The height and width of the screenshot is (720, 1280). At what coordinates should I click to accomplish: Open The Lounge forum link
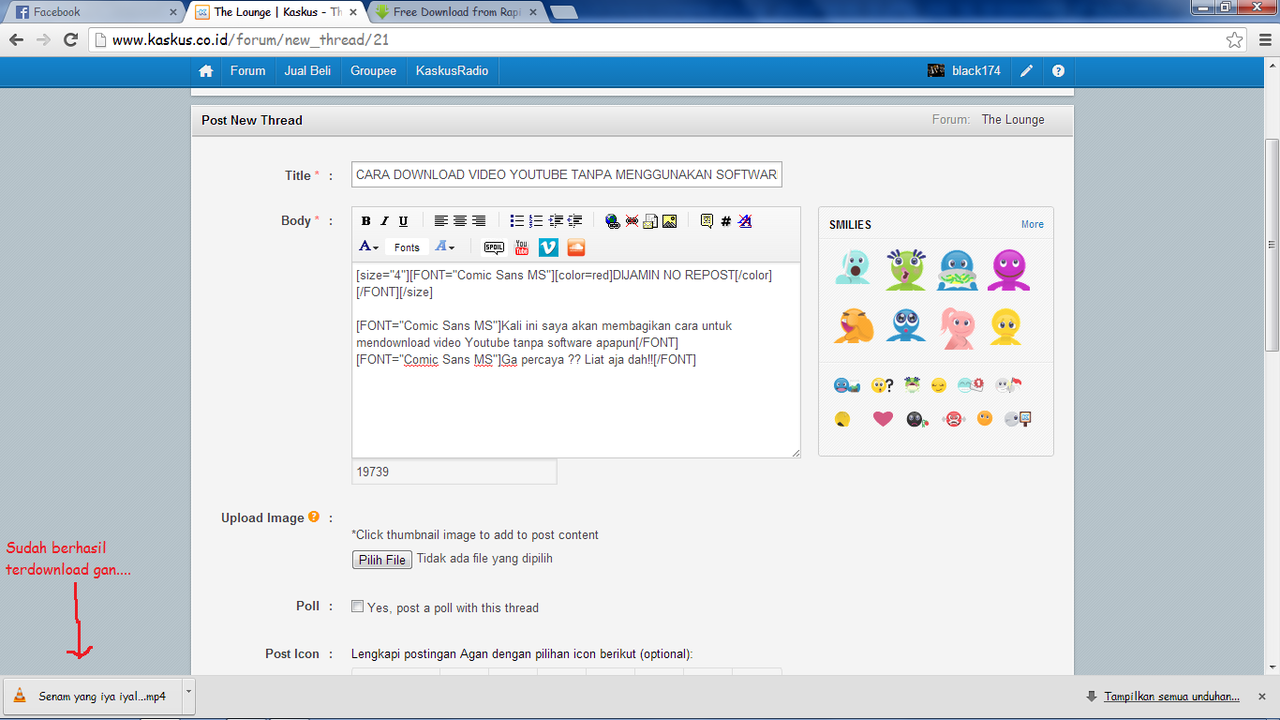tap(1012, 119)
